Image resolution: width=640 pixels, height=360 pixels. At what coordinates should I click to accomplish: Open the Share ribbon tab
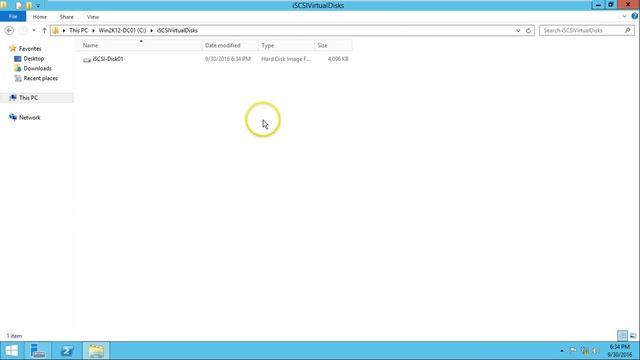click(x=67, y=17)
